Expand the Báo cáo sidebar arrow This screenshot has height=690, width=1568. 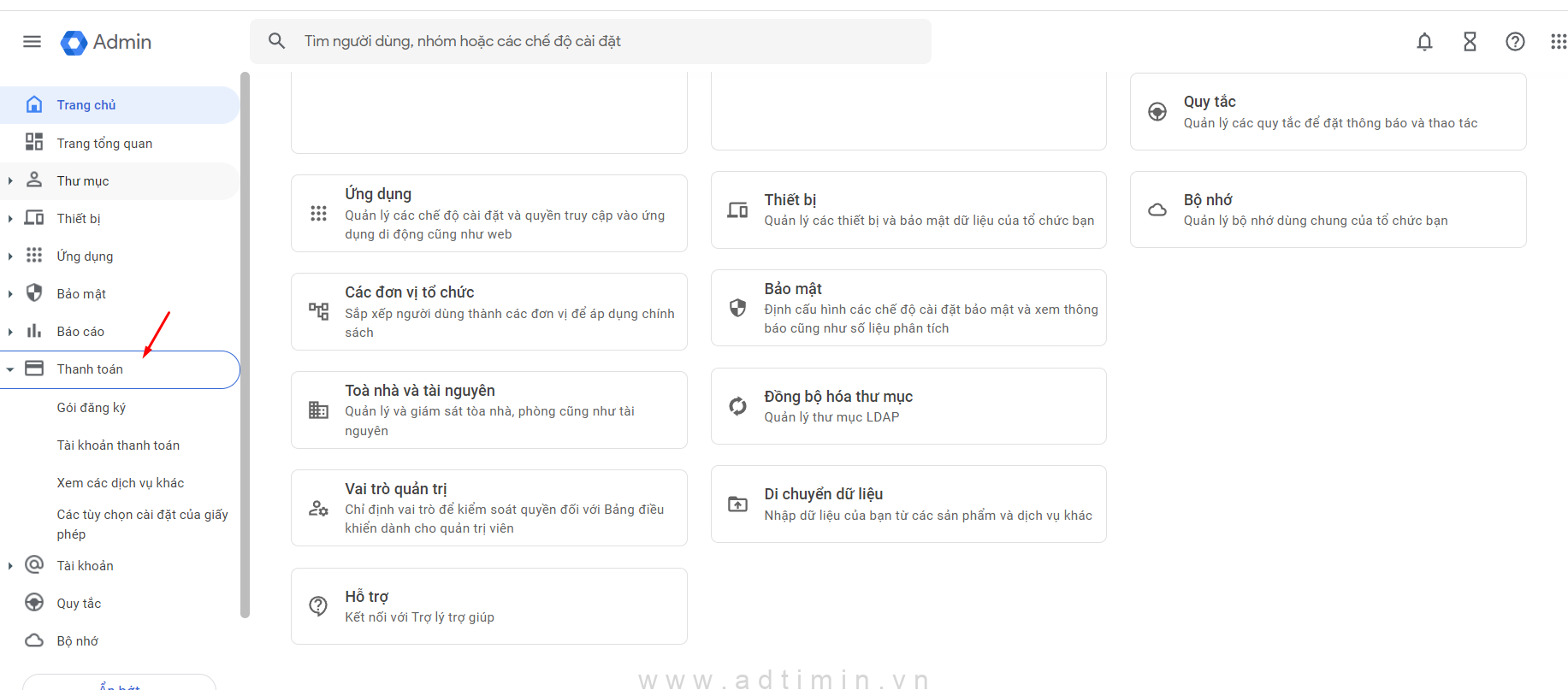tap(10, 331)
